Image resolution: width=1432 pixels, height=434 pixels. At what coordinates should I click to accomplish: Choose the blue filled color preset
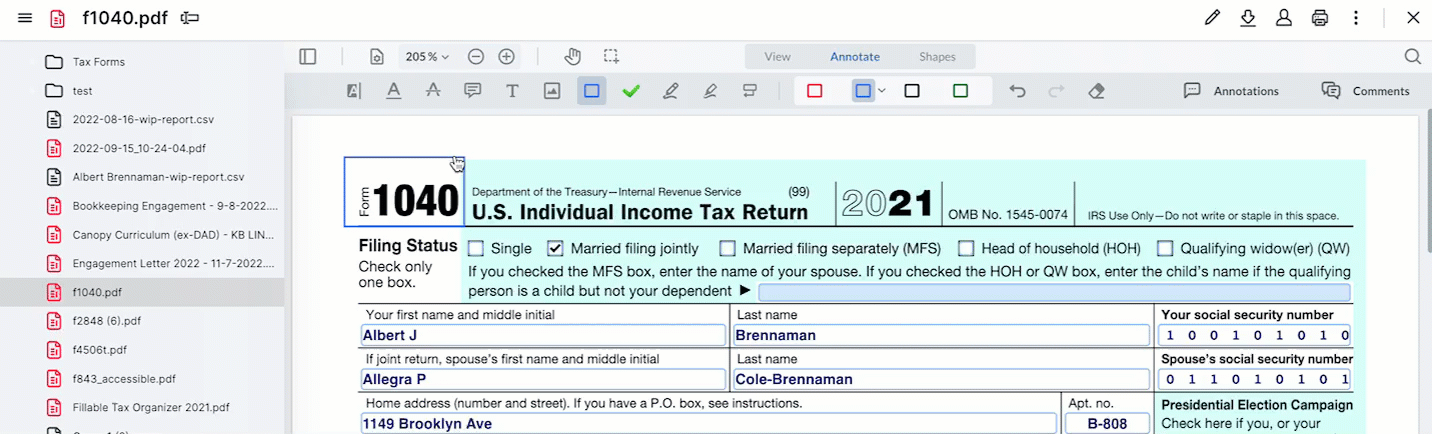(863, 91)
